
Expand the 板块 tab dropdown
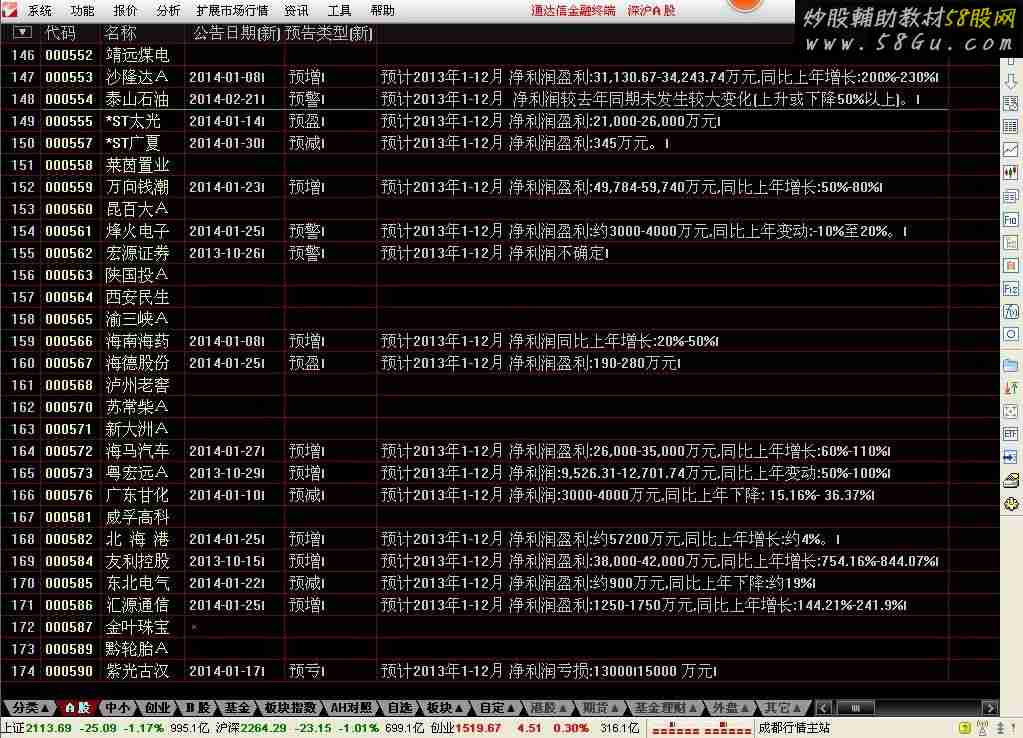(459, 709)
